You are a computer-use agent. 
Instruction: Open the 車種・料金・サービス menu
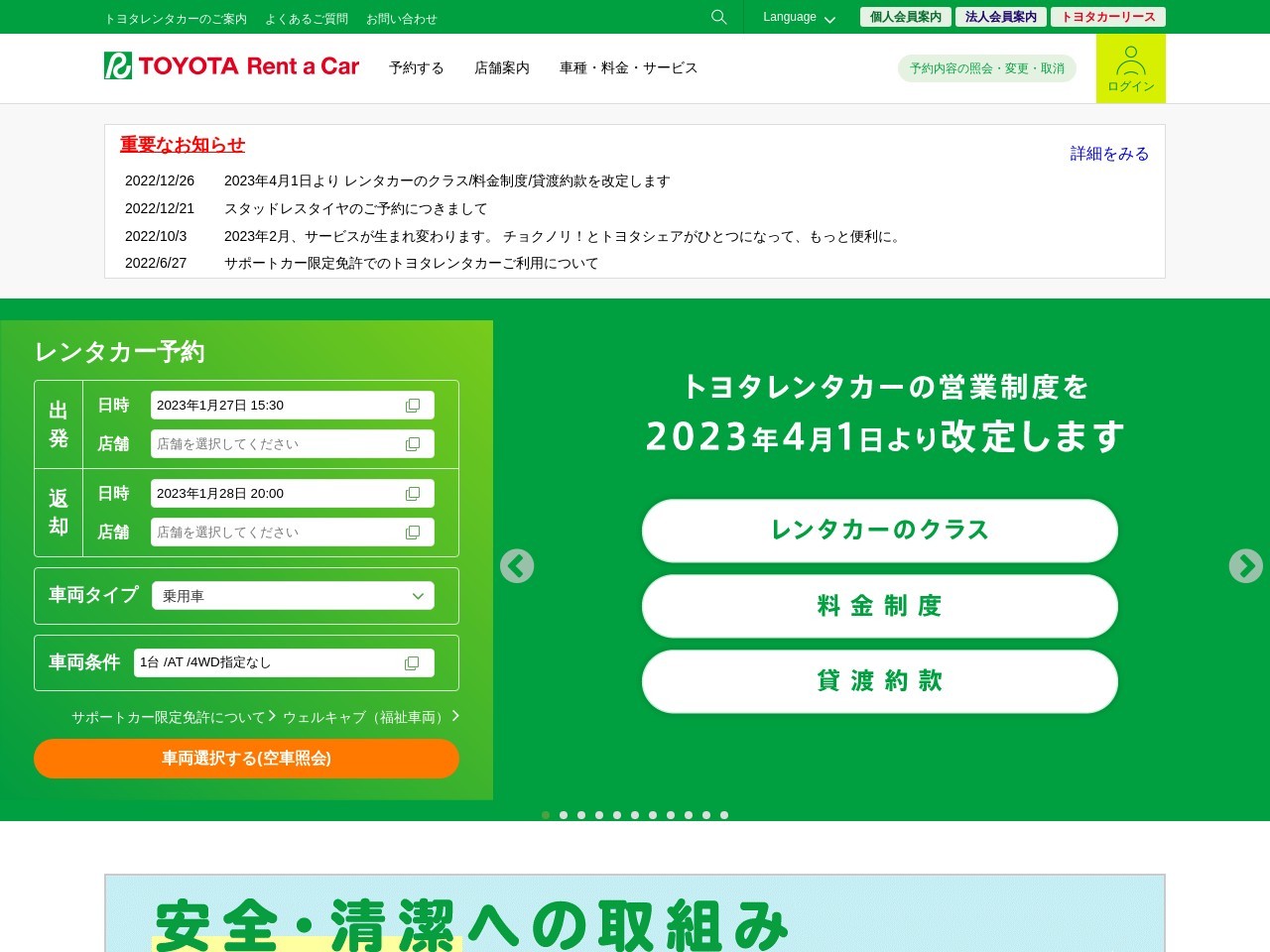pos(629,67)
